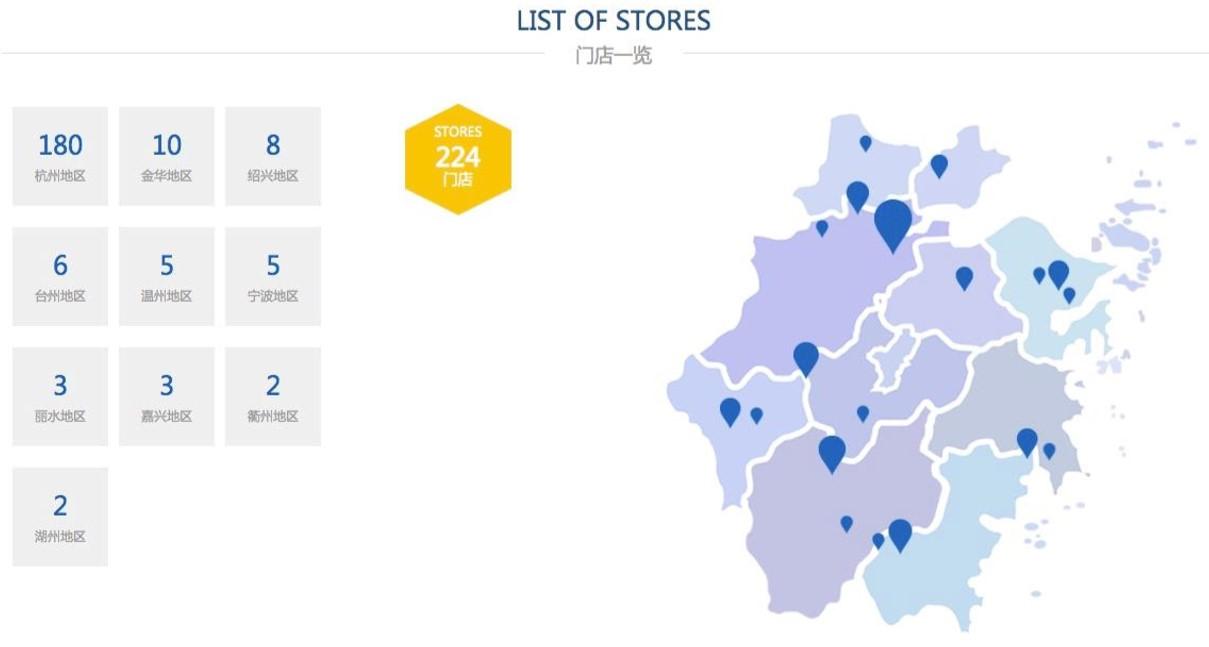Click the map pin in Jiaxing region

point(939,165)
